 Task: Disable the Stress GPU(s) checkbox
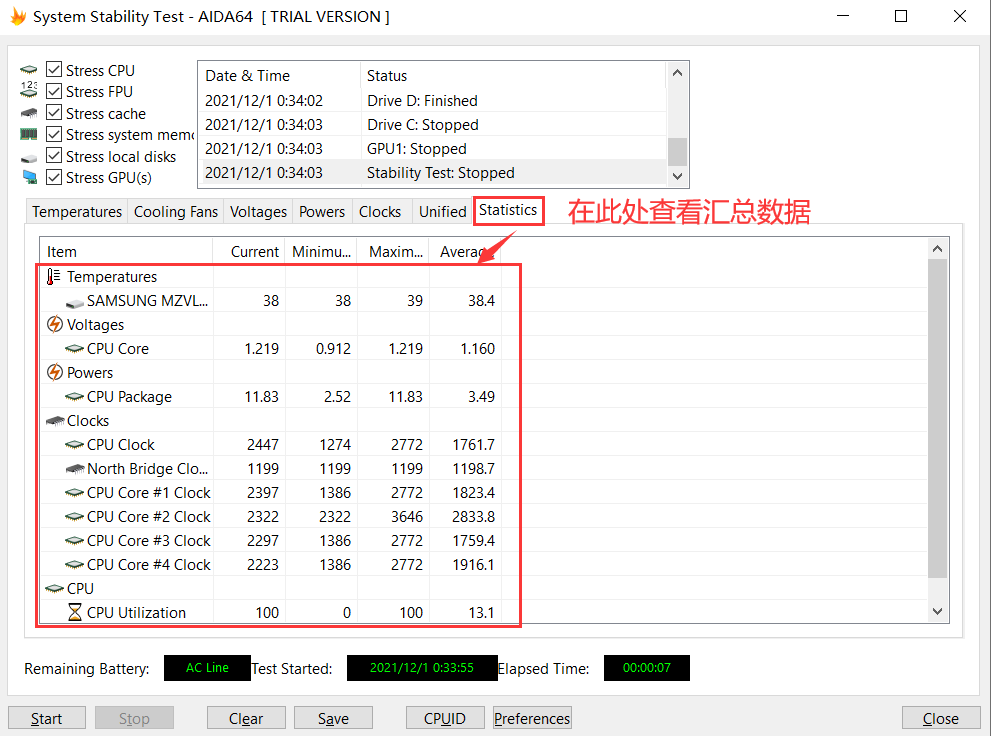[x=54, y=177]
